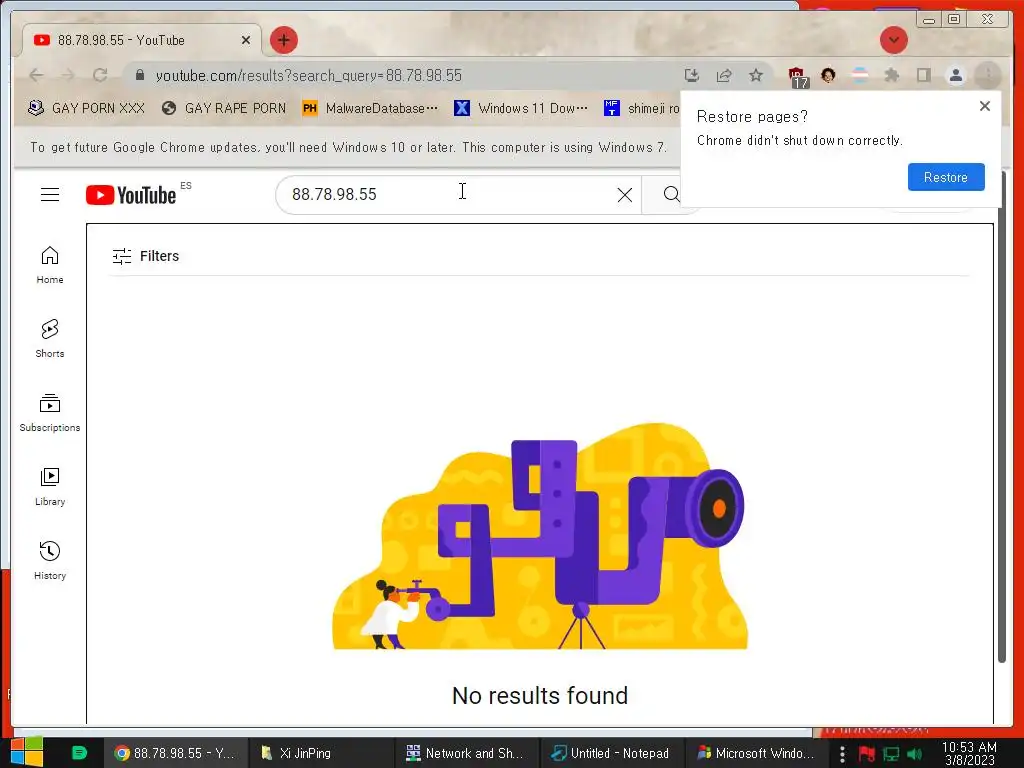Go back in Chrome

(36, 75)
